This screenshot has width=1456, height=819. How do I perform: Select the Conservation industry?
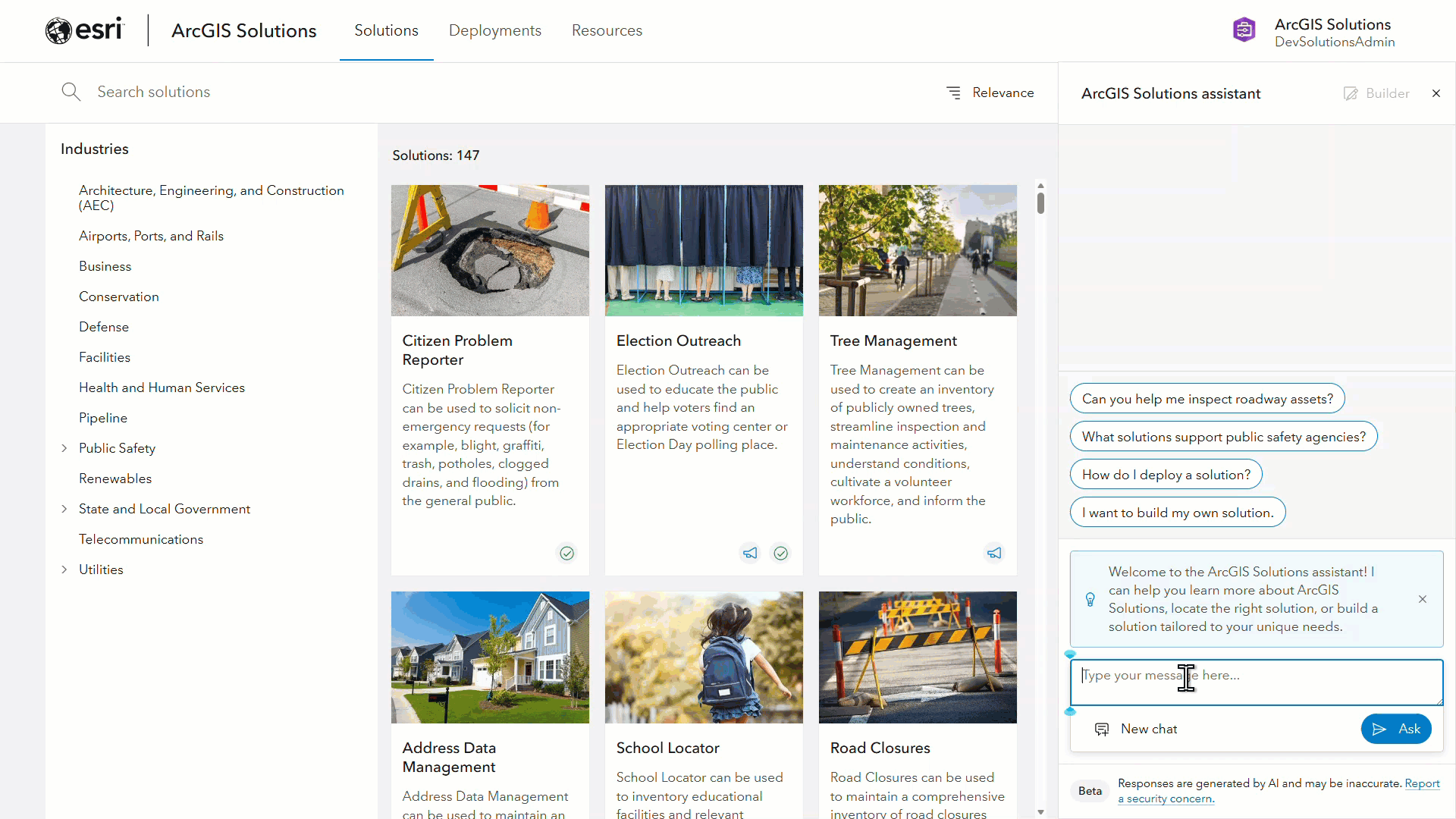(119, 297)
